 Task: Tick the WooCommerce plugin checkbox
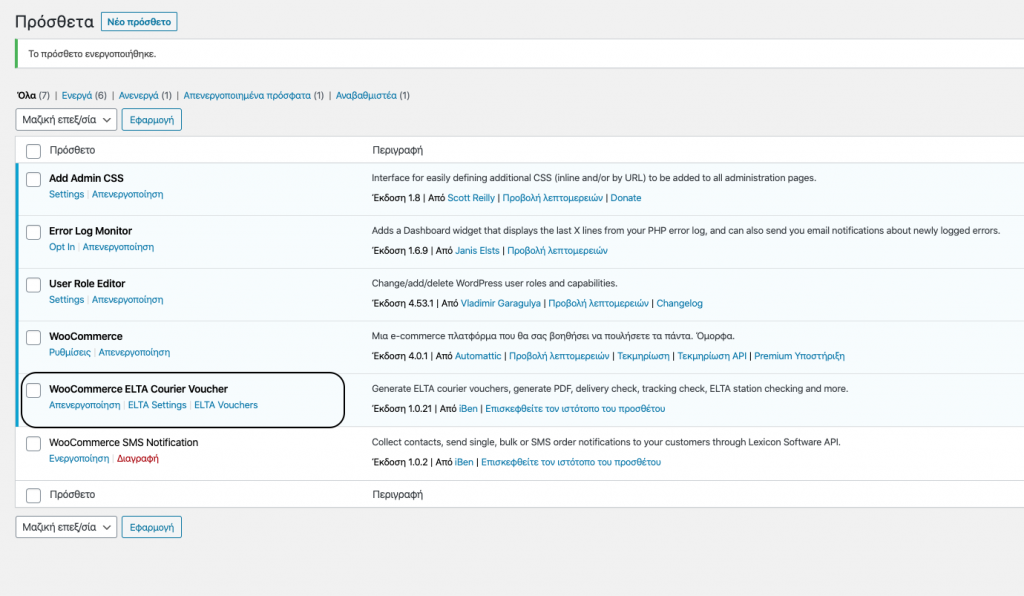click(33, 337)
